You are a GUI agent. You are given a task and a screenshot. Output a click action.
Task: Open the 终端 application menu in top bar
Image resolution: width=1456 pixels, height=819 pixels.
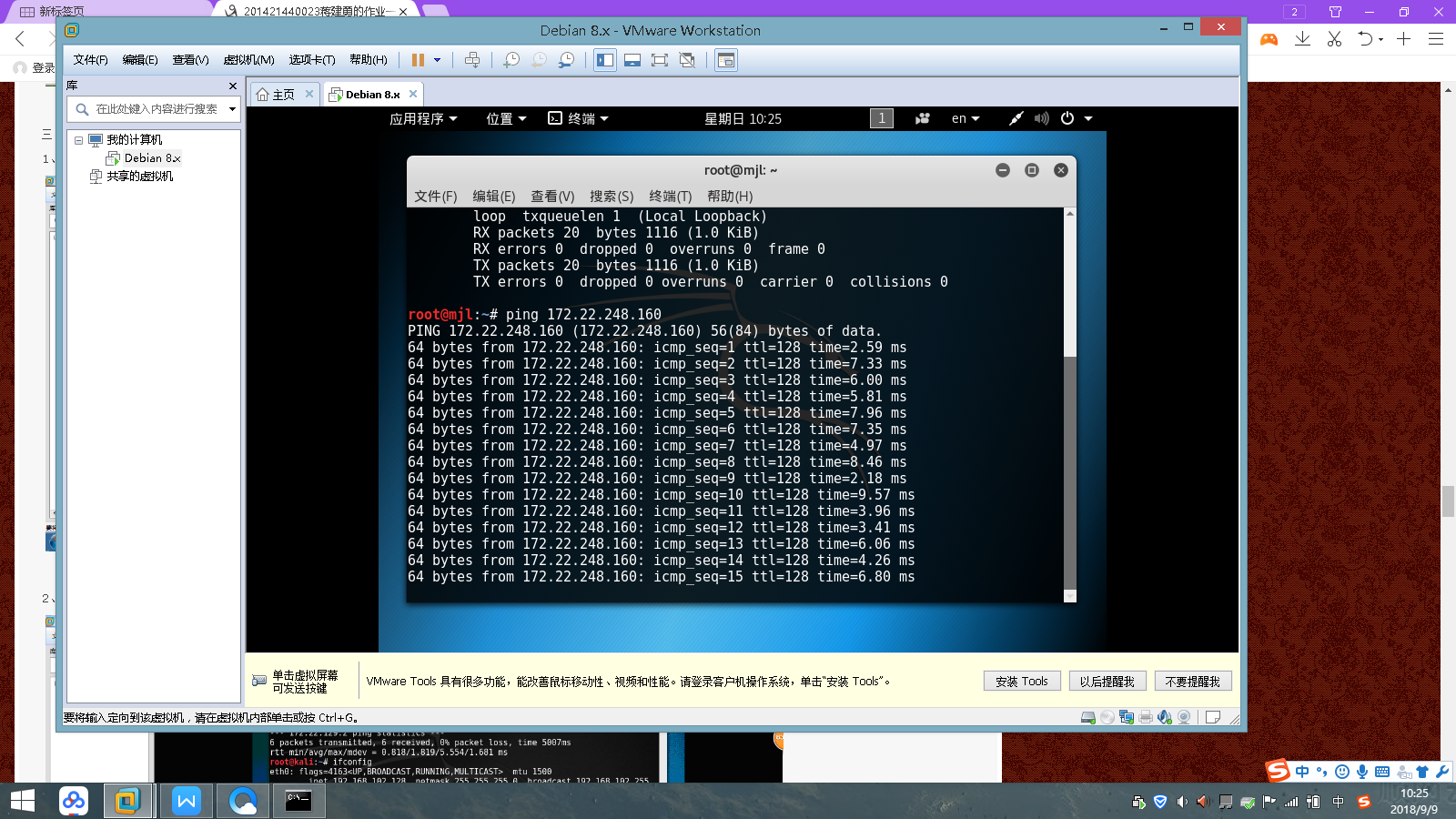[579, 119]
